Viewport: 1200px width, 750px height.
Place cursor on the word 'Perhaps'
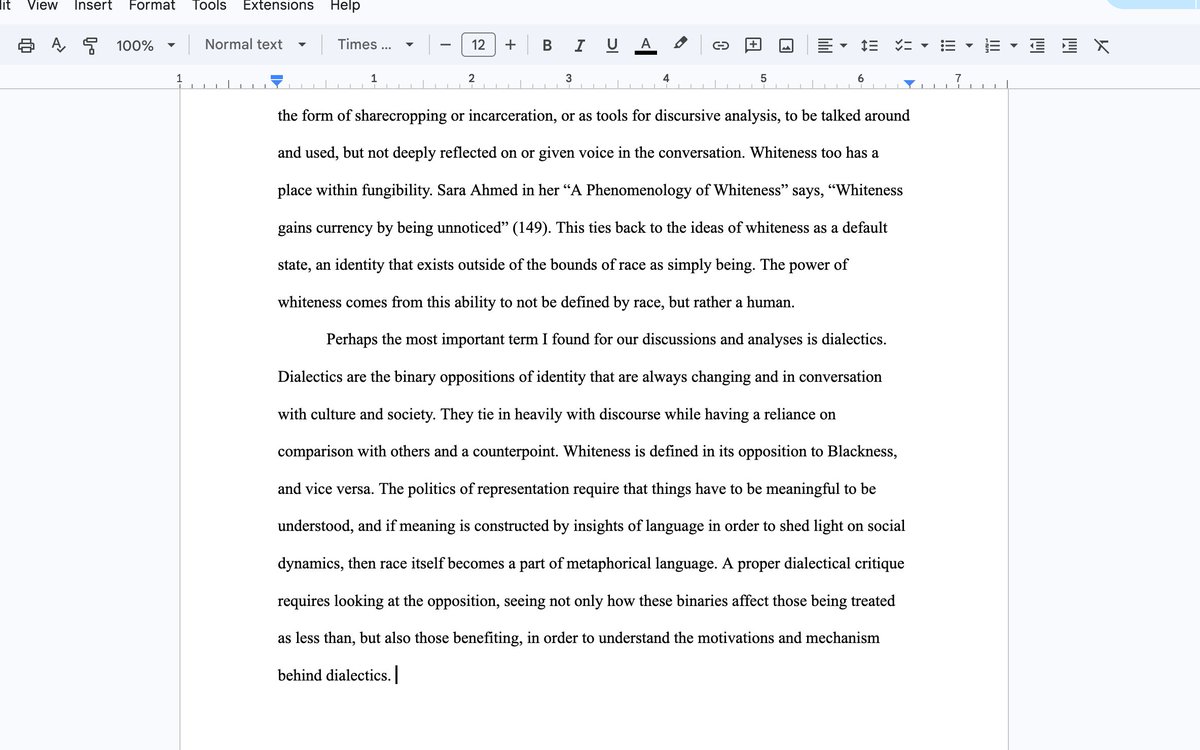coord(352,340)
